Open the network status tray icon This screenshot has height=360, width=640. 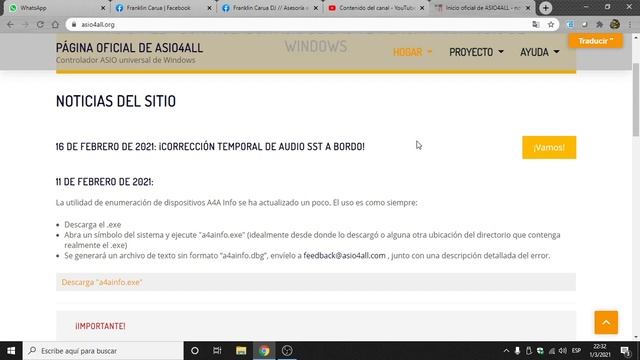pos(552,351)
